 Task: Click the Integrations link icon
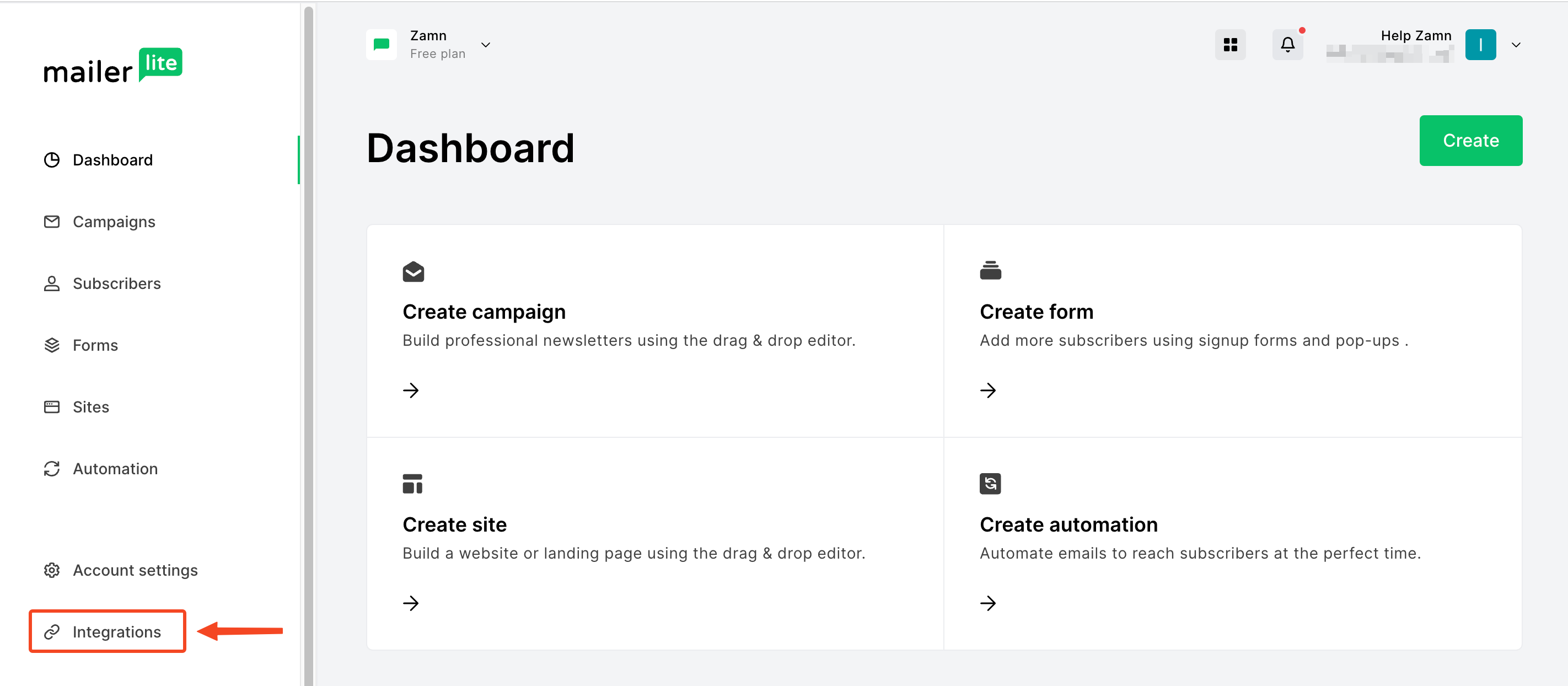coord(52,632)
